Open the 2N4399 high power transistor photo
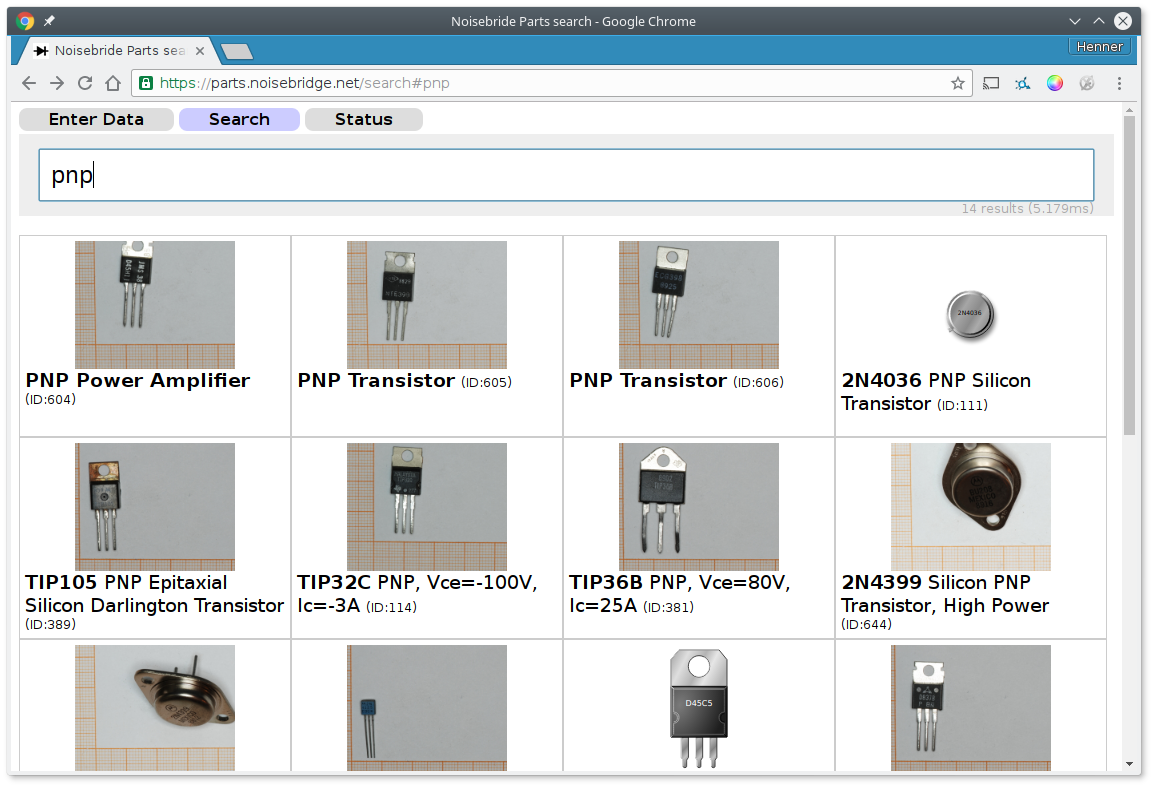 (971, 506)
